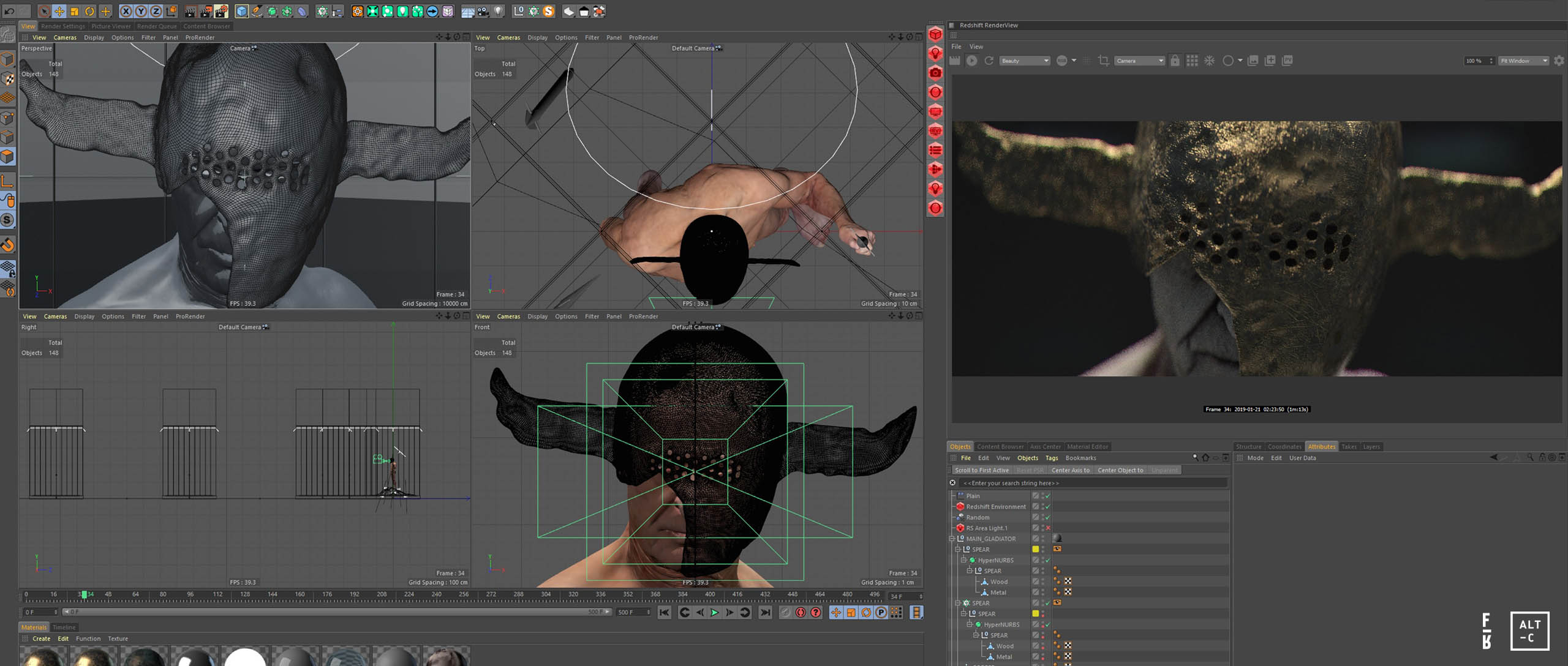The width and height of the screenshot is (1568, 666).
Task: Click the Center Object to button
Action: tap(1120, 470)
